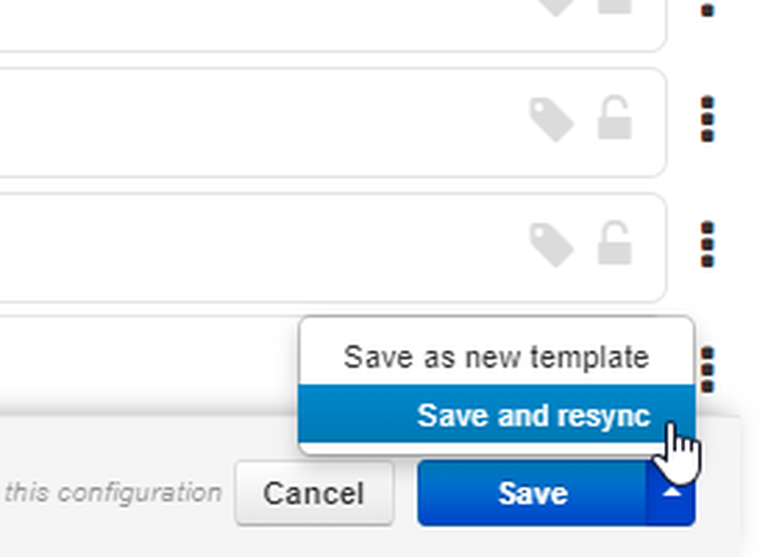The image size is (768, 557).
Task: Click the tag icon in the upper full row
Action: click(552, 120)
